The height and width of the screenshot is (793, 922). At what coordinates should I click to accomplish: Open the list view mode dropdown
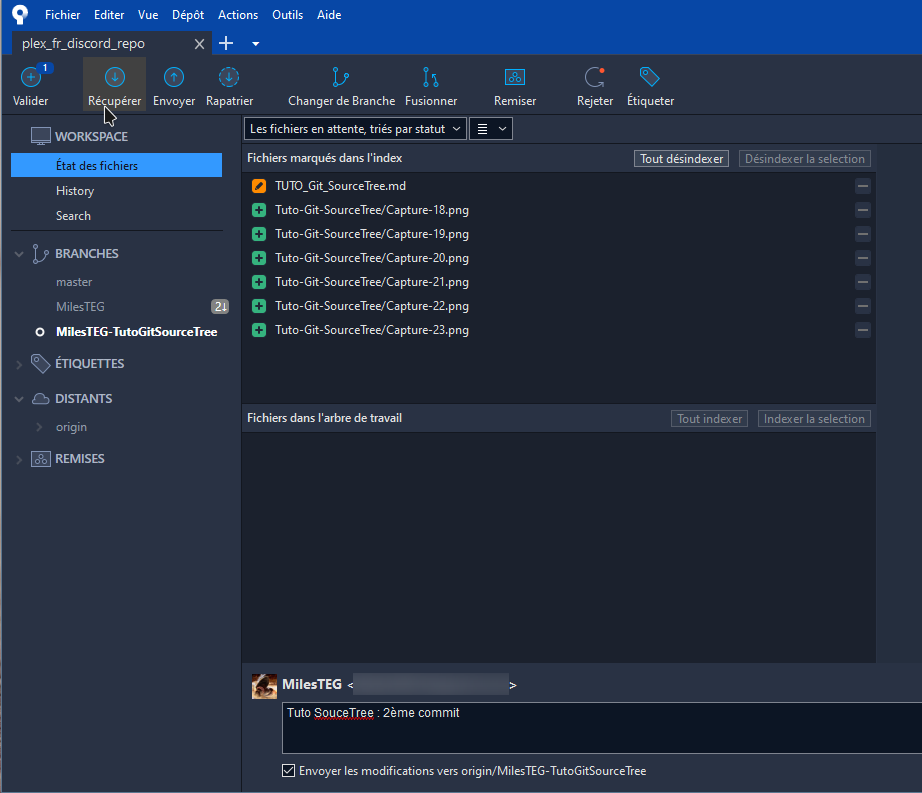pyautogui.click(x=491, y=129)
